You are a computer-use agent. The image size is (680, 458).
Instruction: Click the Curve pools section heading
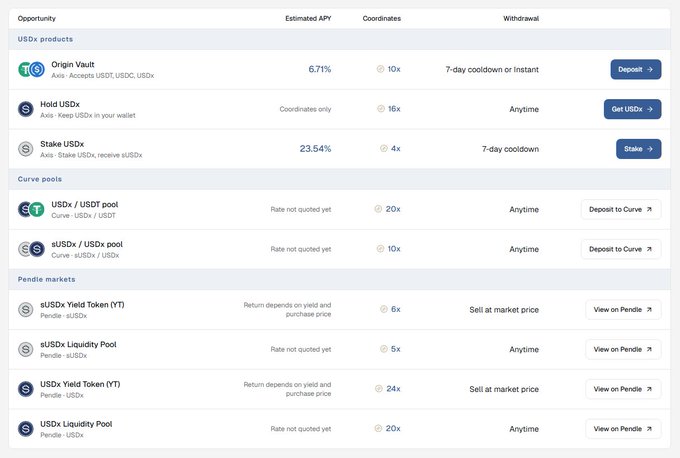click(x=39, y=179)
